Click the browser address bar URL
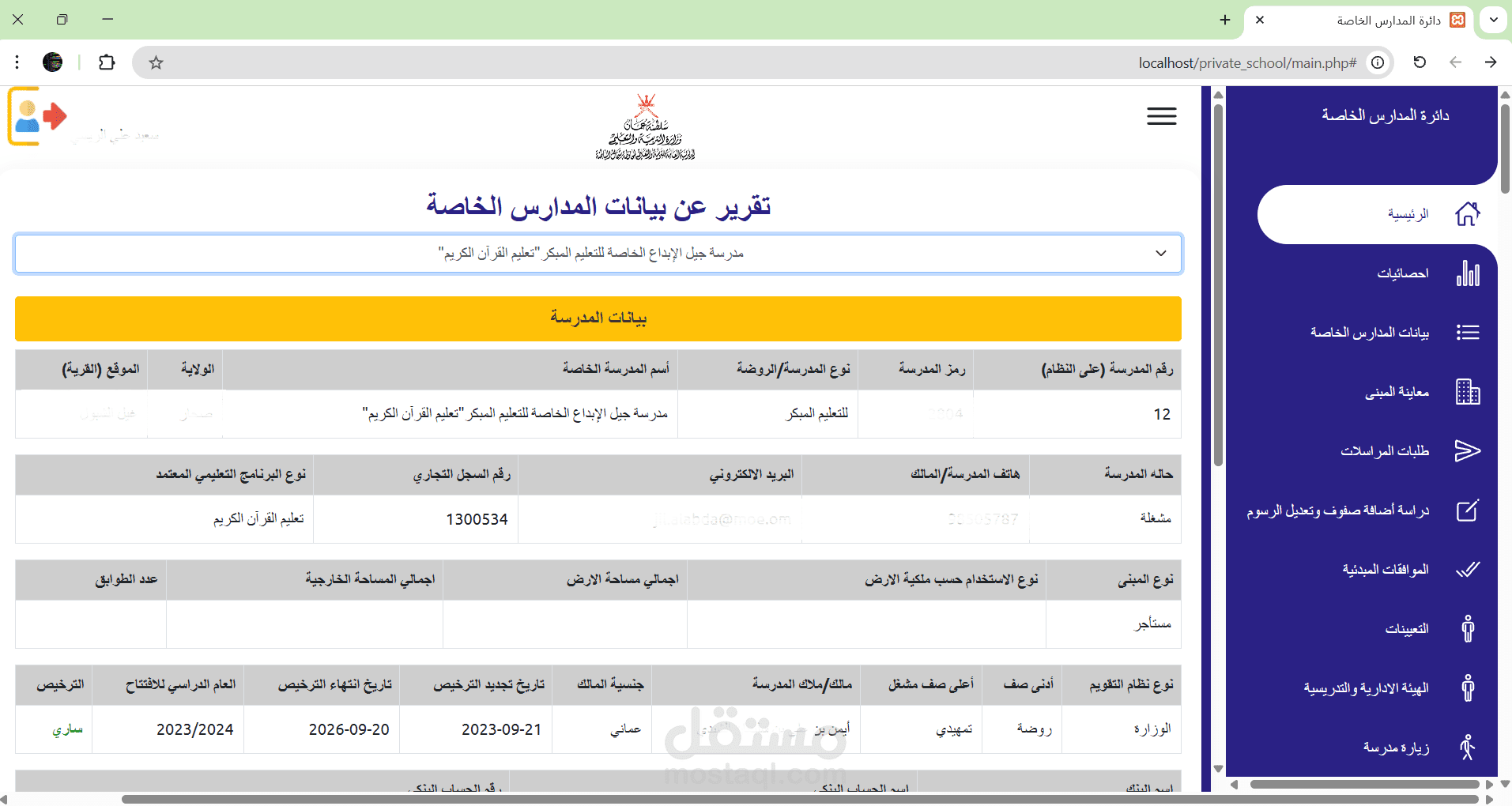Image resolution: width=1512 pixels, height=806 pixels. click(1247, 63)
